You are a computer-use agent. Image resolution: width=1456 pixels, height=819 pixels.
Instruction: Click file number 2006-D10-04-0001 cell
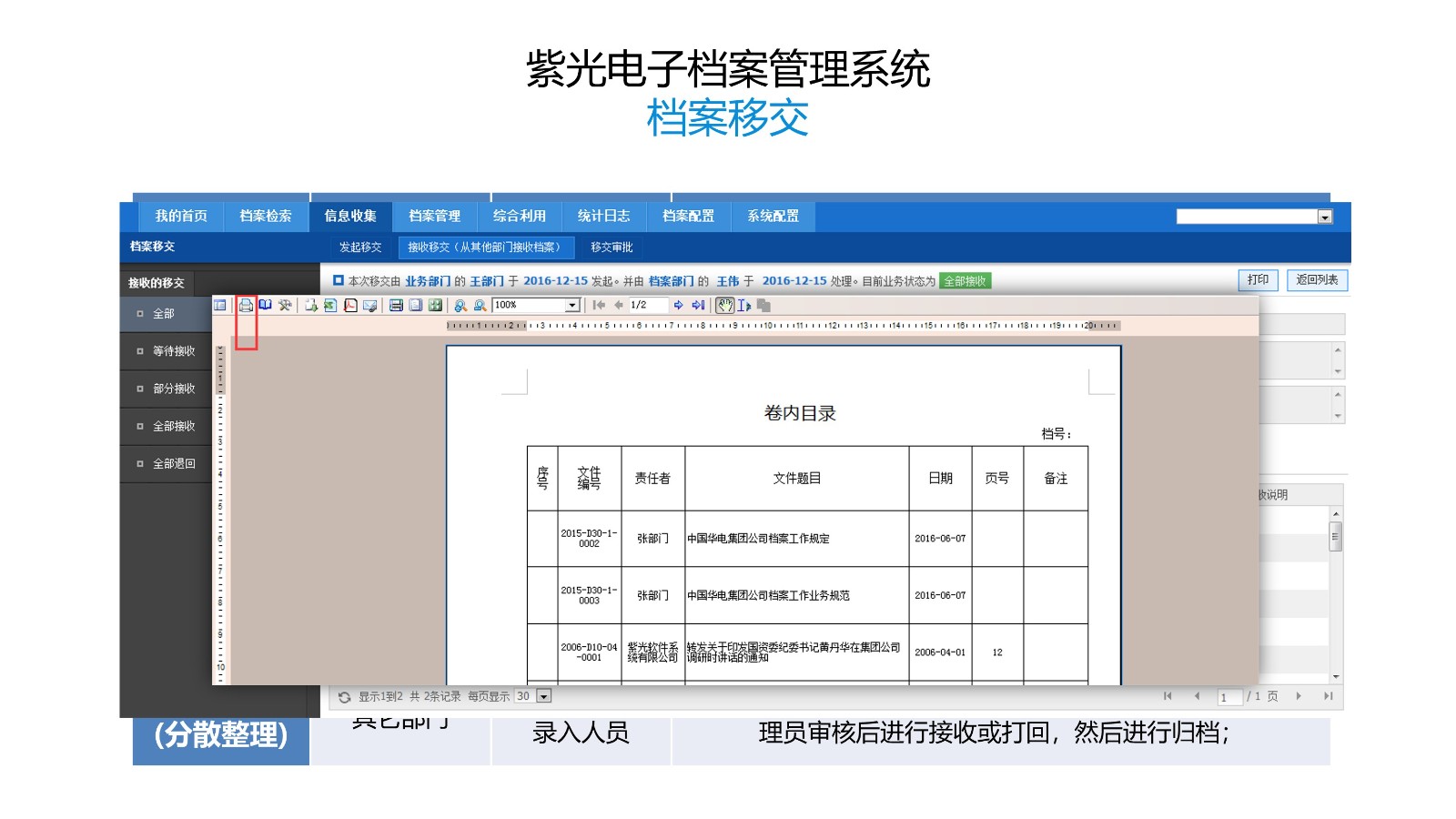click(589, 652)
